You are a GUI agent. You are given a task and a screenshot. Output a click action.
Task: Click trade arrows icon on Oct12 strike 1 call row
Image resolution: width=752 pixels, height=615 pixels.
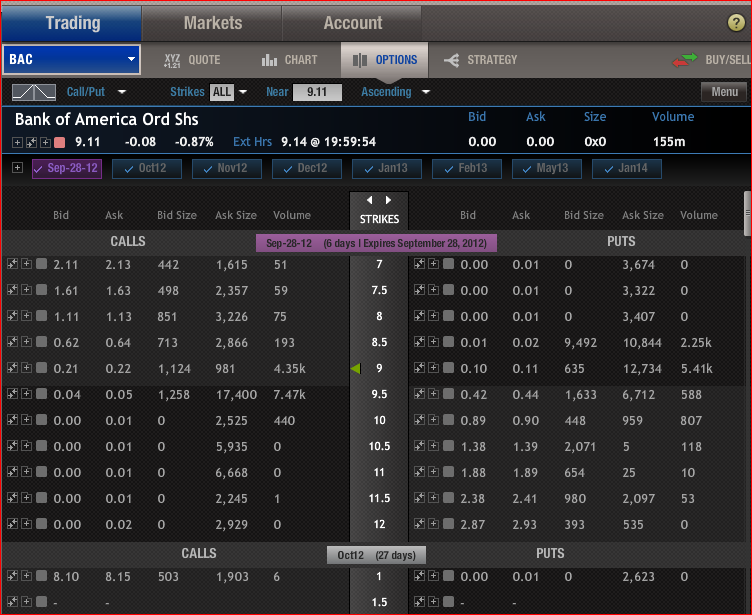pyautogui.click(x=12, y=576)
